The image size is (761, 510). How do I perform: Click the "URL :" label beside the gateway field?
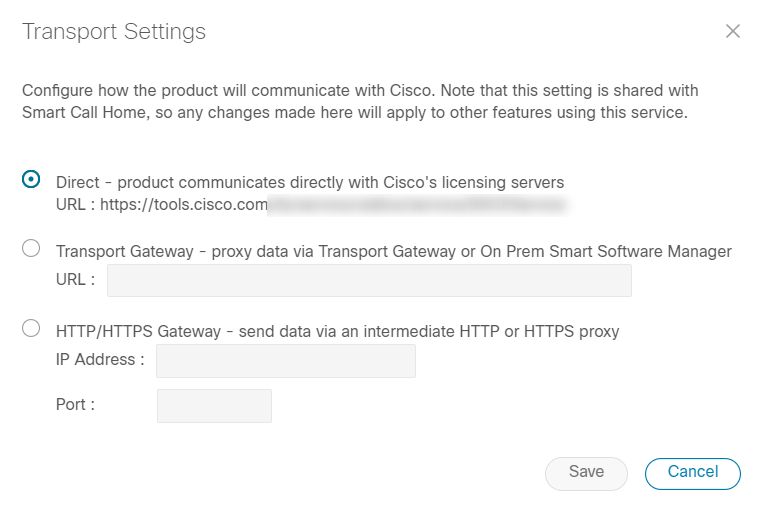76,280
